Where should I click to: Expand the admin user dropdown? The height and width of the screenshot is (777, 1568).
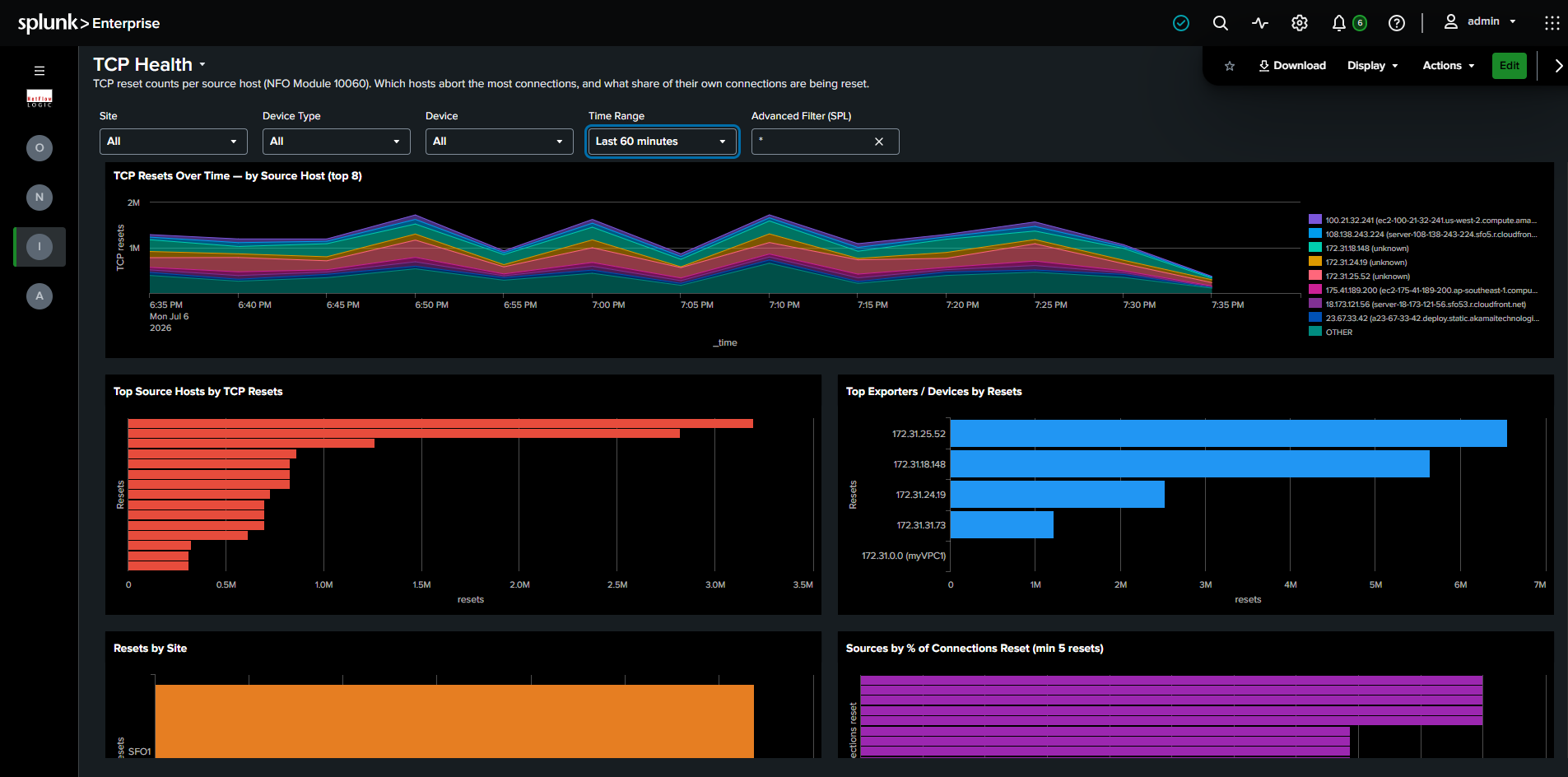pos(1513,21)
